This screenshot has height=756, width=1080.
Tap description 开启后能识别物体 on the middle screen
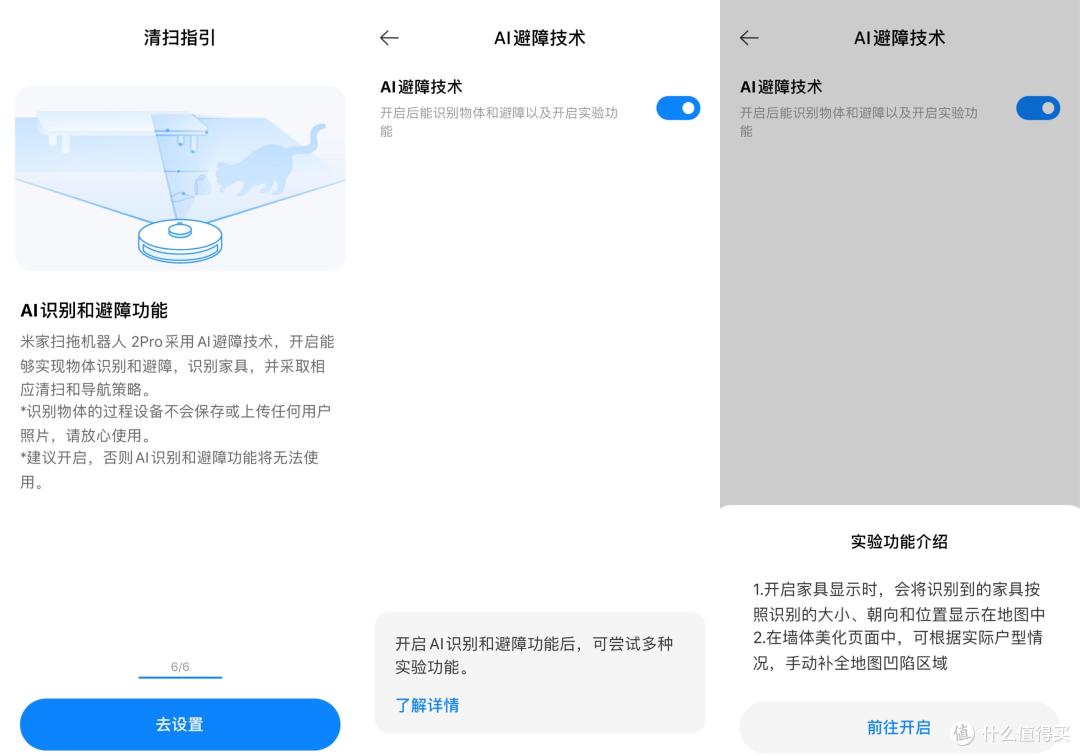pyautogui.click(x=499, y=121)
